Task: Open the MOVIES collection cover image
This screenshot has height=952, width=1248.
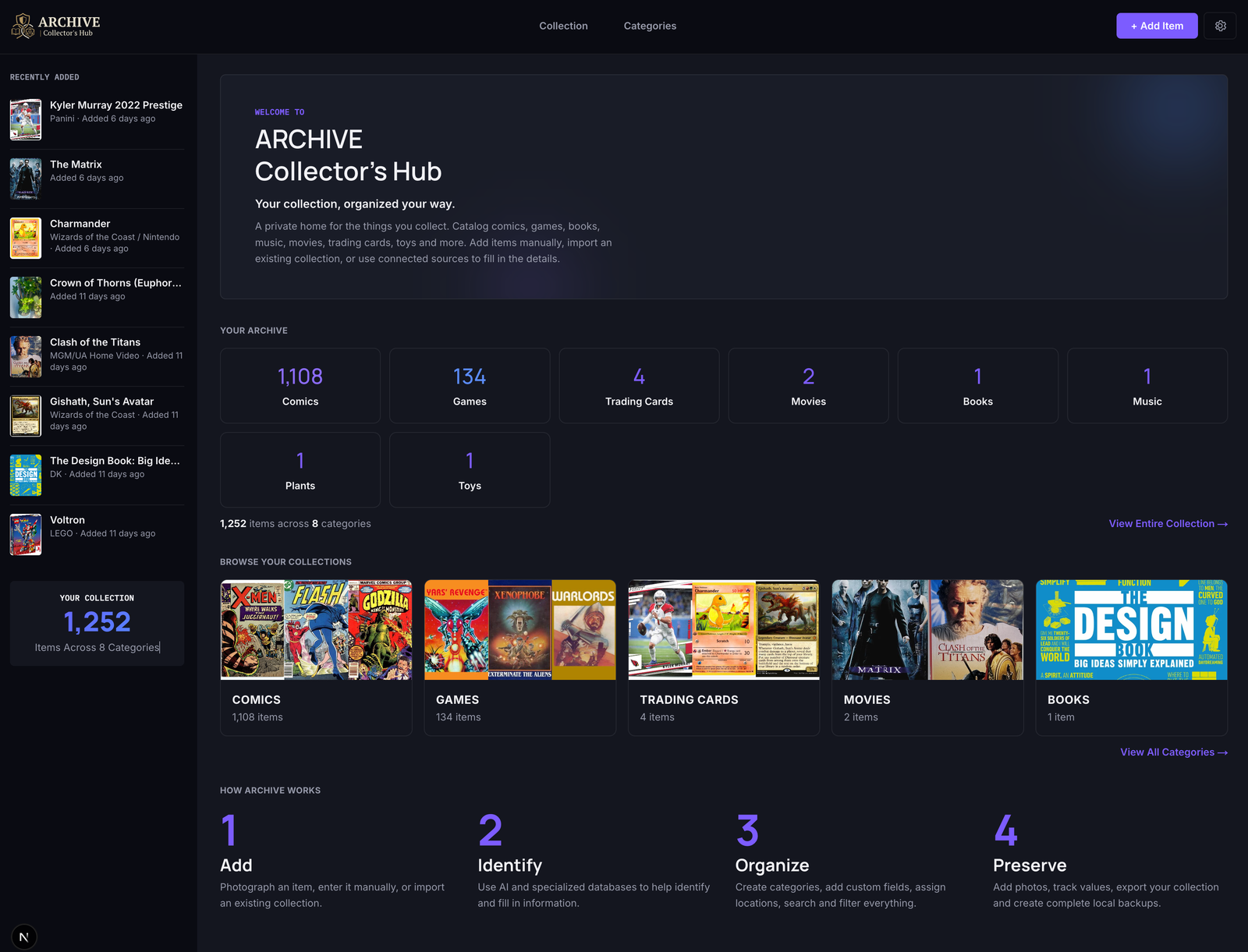Action: pos(927,630)
